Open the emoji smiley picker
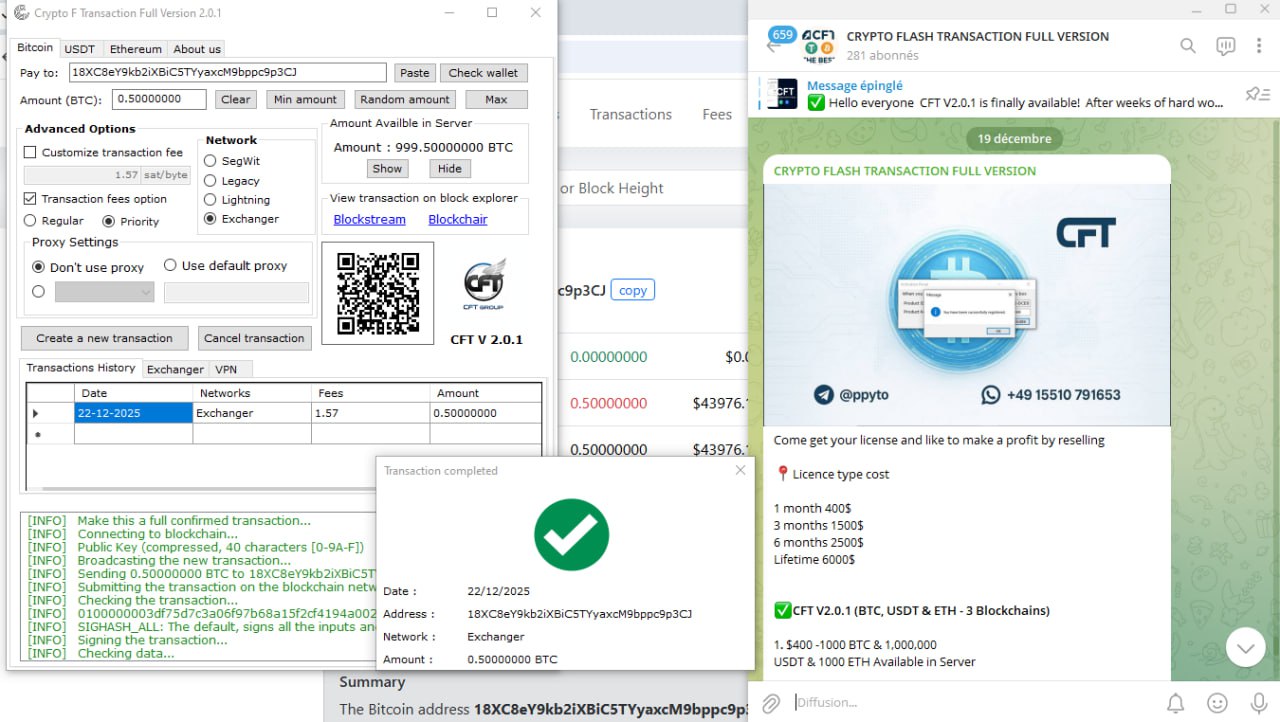The width and height of the screenshot is (1280, 722). tap(1217, 703)
